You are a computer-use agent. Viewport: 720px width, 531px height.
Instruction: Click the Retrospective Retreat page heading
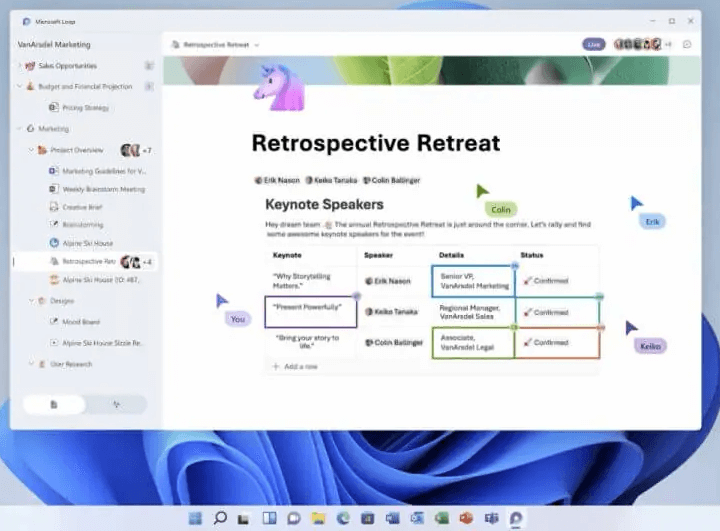[x=376, y=143]
